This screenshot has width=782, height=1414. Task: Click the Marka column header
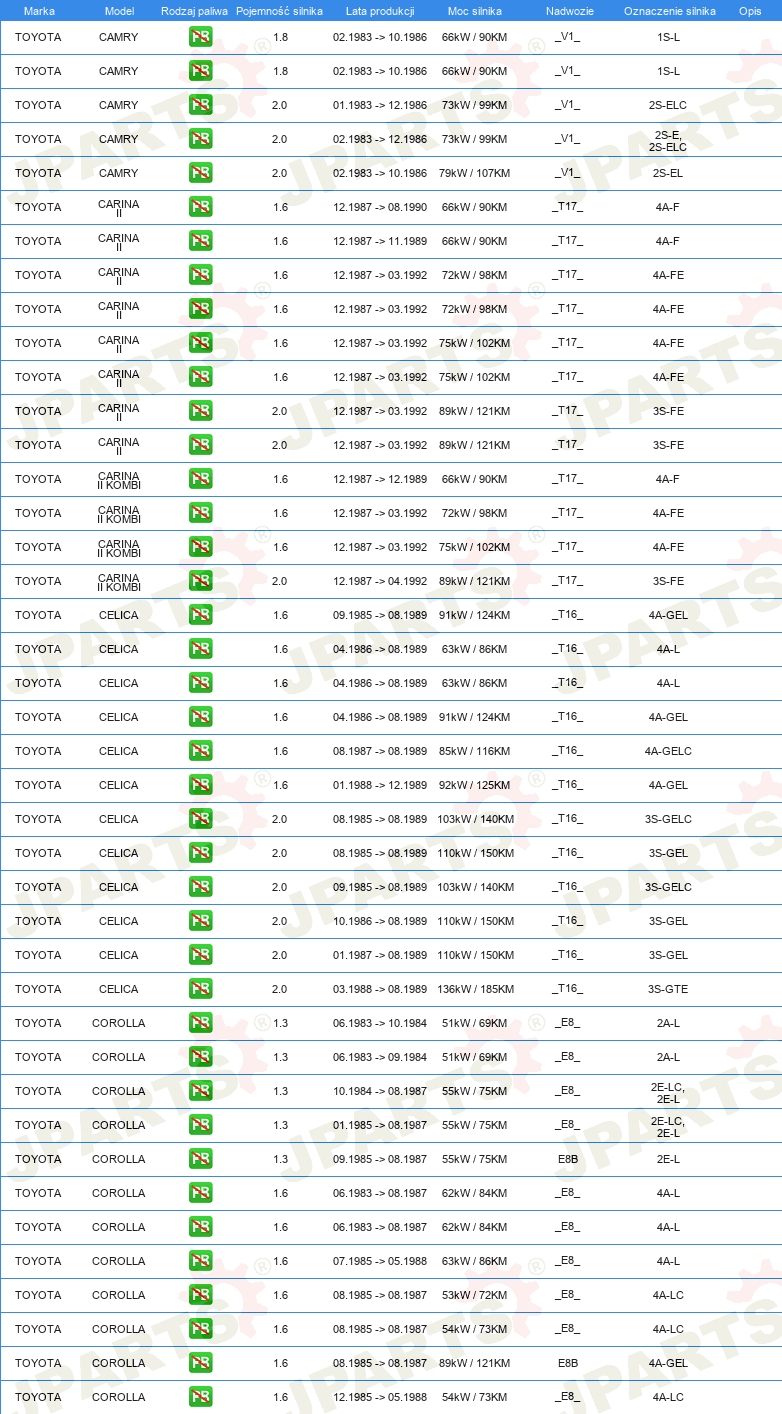click(x=39, y=11)
